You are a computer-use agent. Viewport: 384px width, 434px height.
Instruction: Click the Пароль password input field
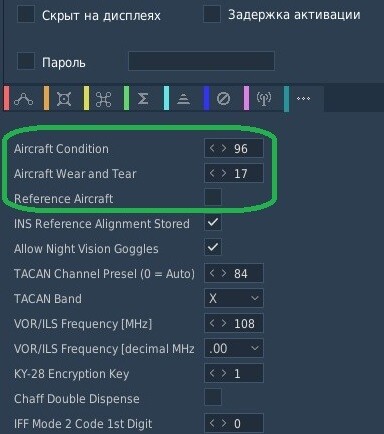[x=202, y=61]
